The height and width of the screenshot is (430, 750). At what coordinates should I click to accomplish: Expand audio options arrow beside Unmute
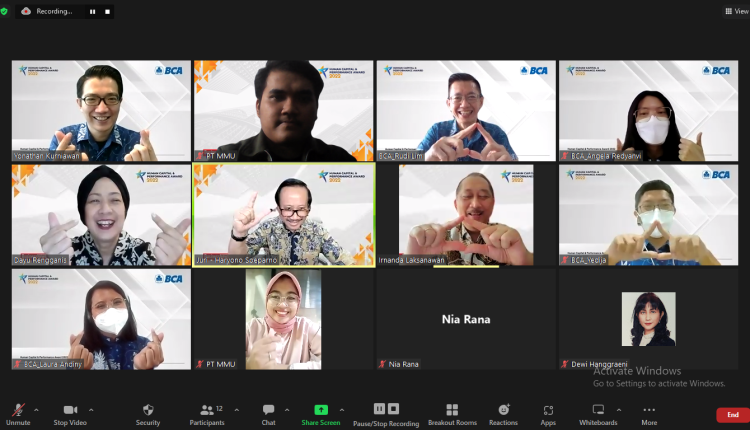pyautogui.click(x=36, y=410)
